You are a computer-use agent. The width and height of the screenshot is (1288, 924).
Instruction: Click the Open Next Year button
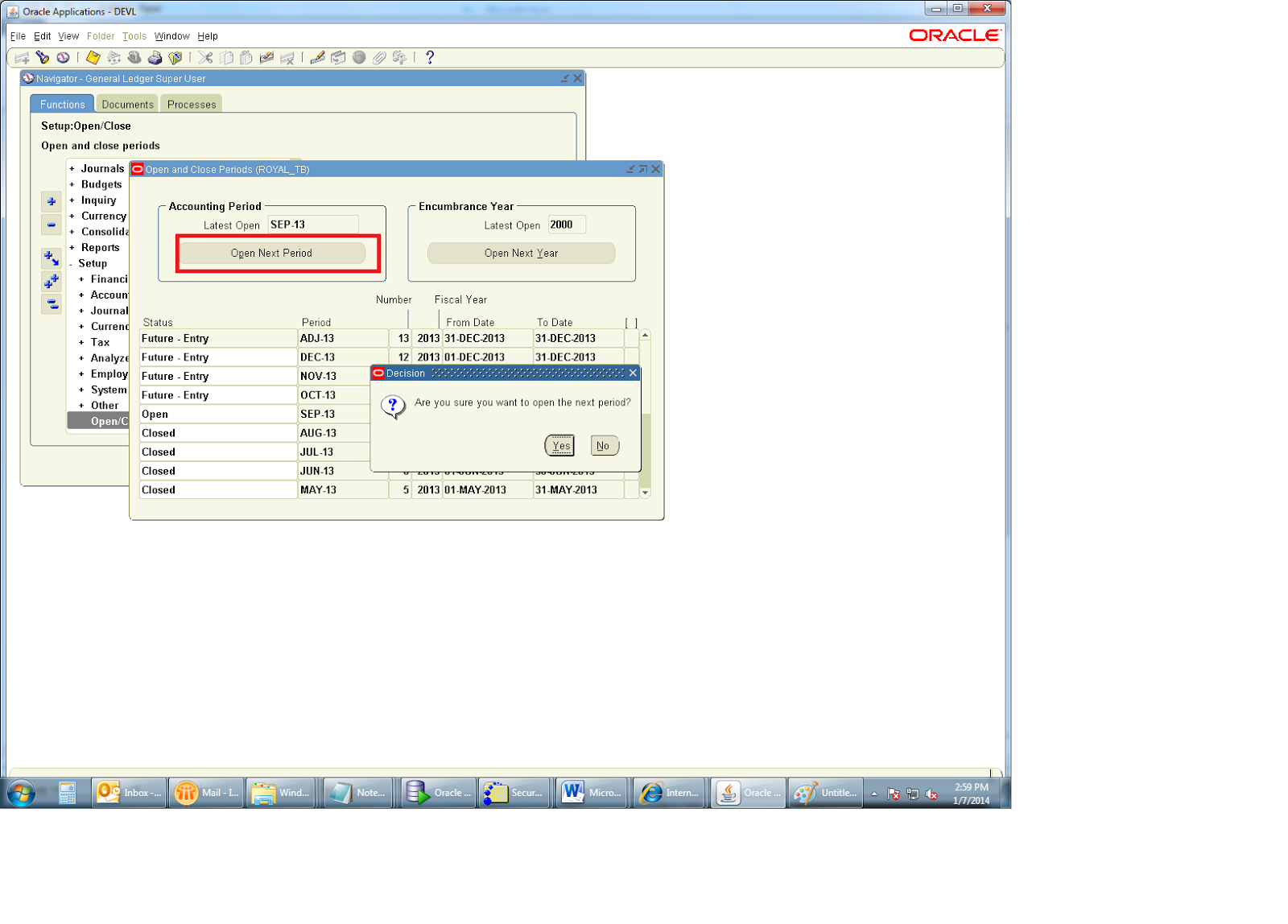522,254
